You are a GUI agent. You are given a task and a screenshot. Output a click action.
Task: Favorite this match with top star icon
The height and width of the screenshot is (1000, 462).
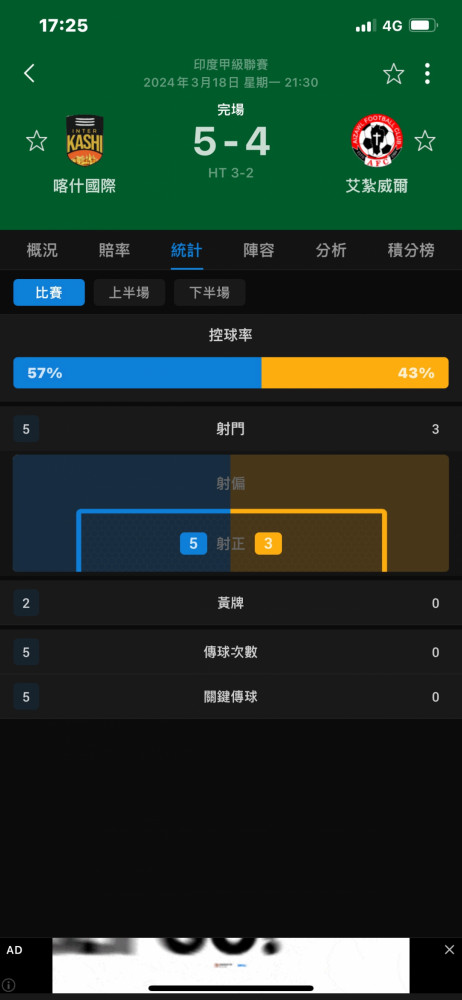click(x=394, y=74)
